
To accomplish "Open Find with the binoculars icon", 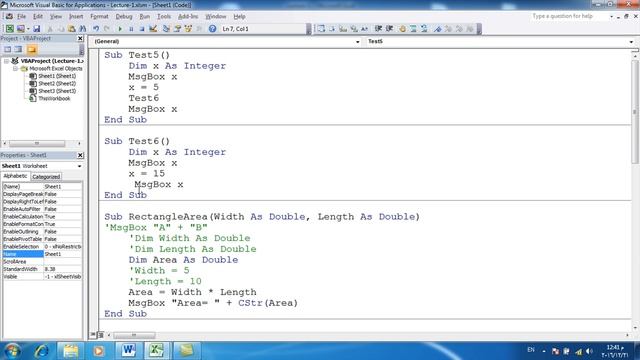I will point(83,29).
